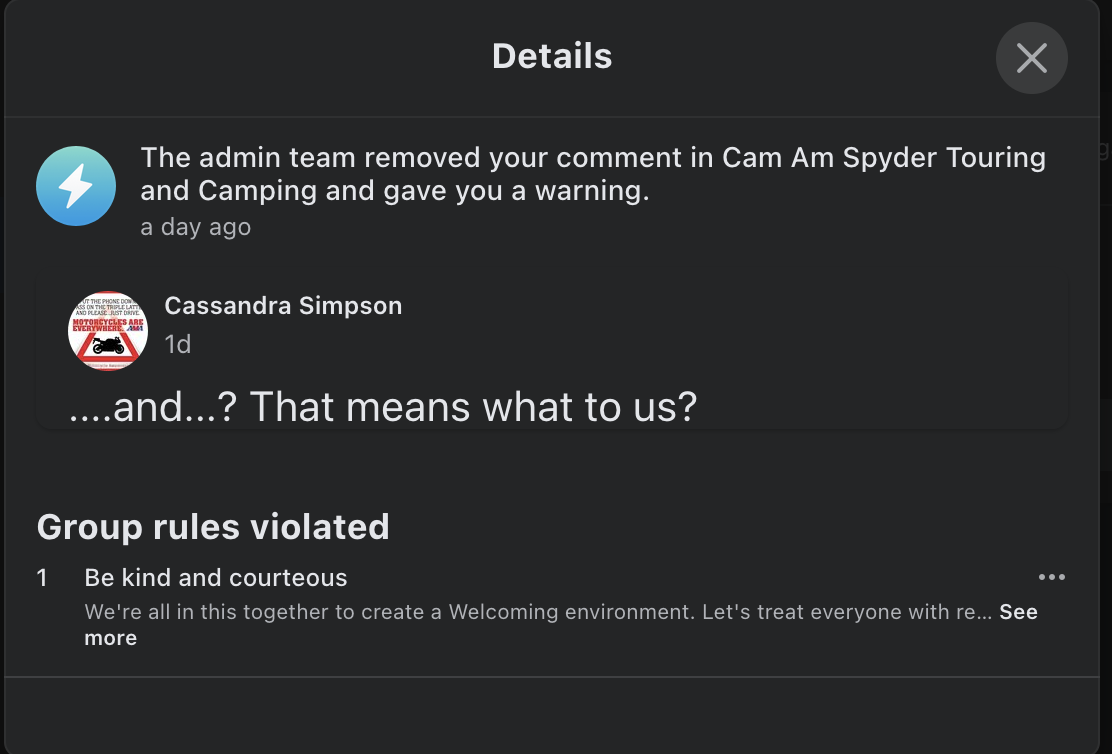This screenshot has width=1112, height=754.
Task: Open Cassandra Simpson's motorcycle profile picture
Action: 108,331
